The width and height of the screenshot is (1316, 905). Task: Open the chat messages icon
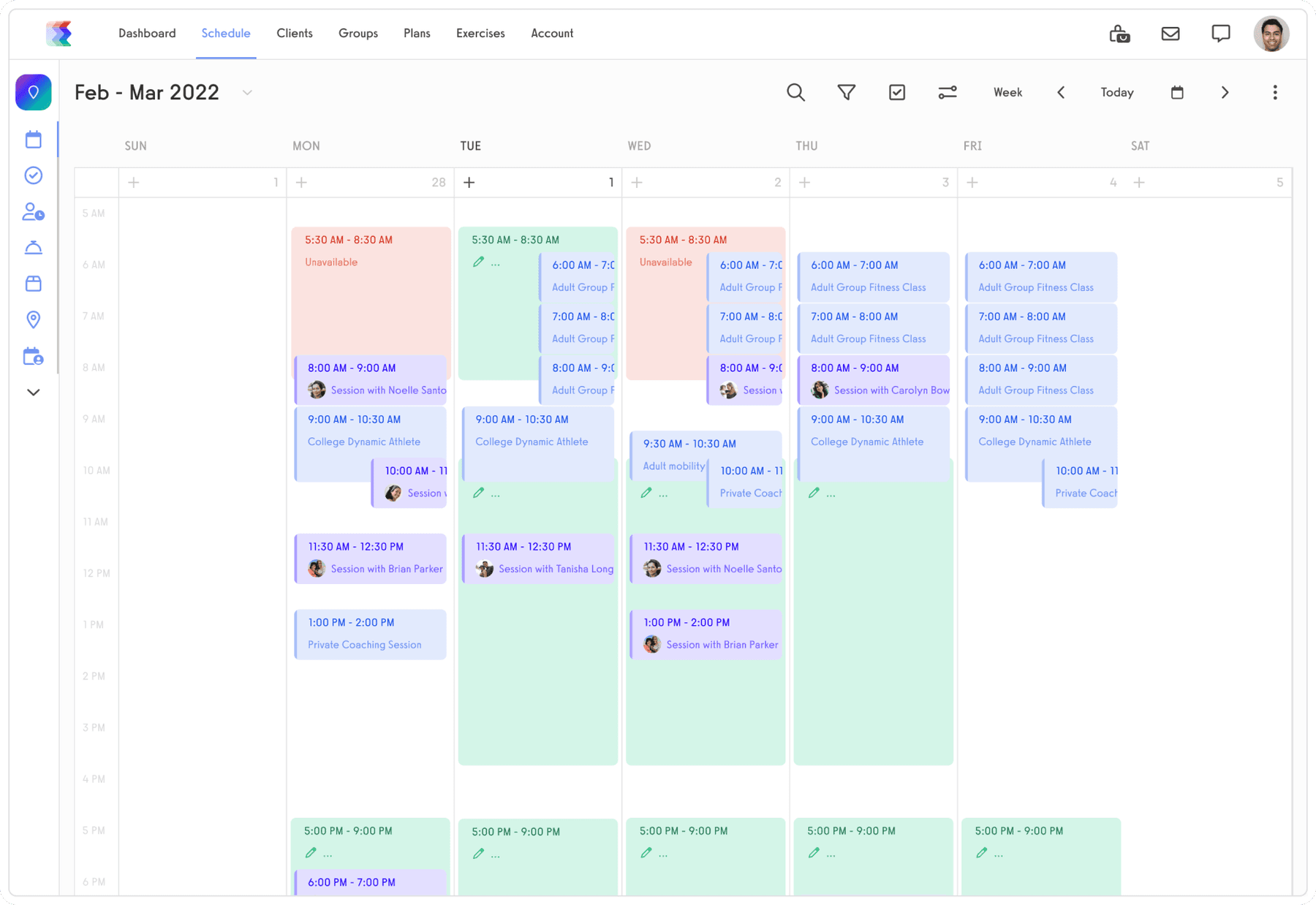[x=1220, y=34]
